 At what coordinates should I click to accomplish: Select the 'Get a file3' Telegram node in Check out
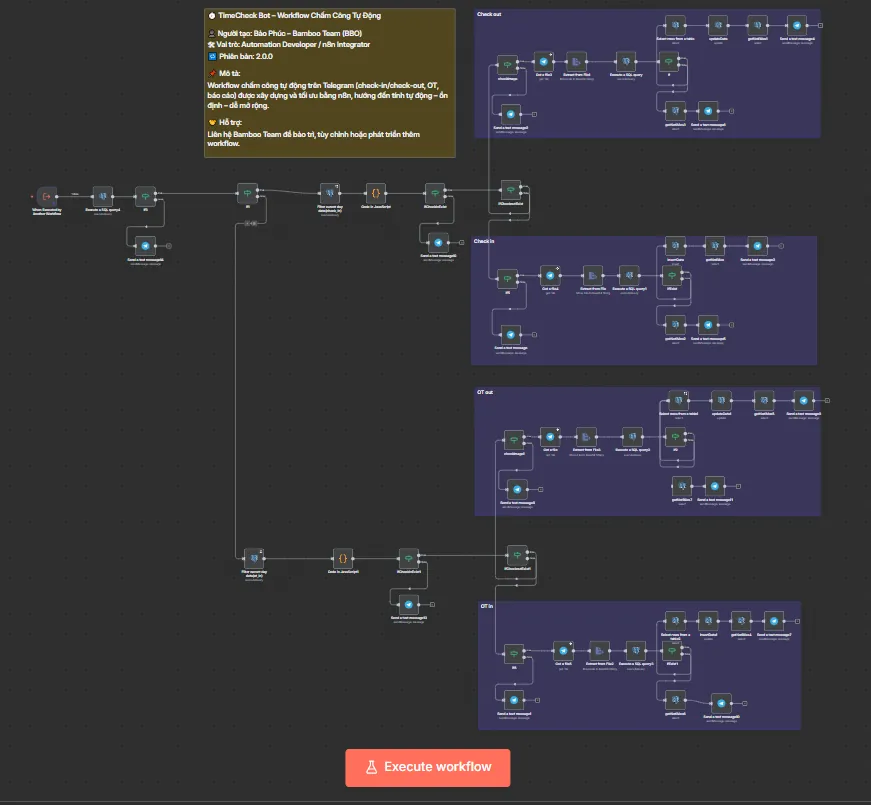pyautogui.click(x=543, y=61)
